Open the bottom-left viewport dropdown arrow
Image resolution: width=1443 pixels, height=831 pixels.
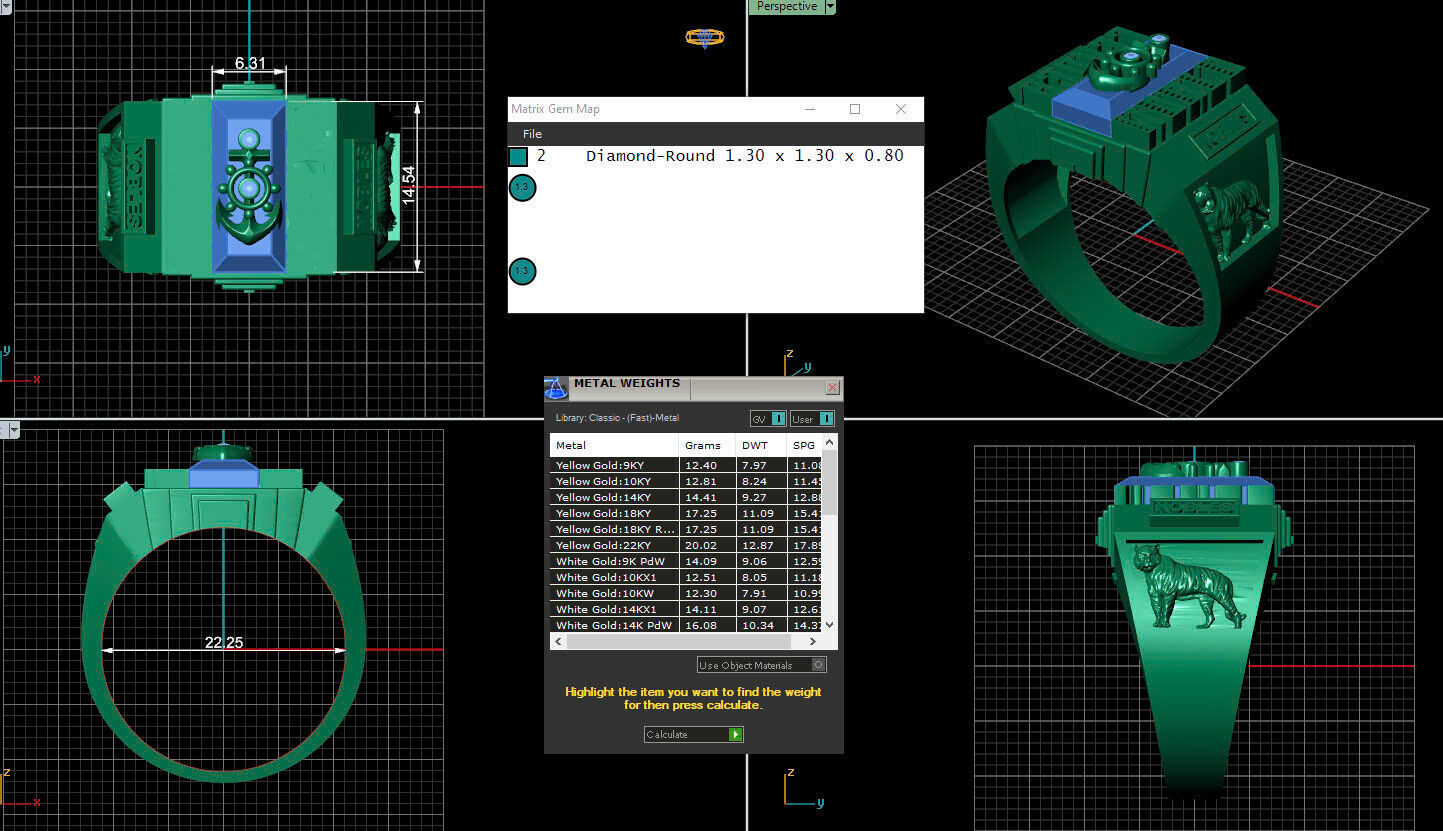click(14, 430)
